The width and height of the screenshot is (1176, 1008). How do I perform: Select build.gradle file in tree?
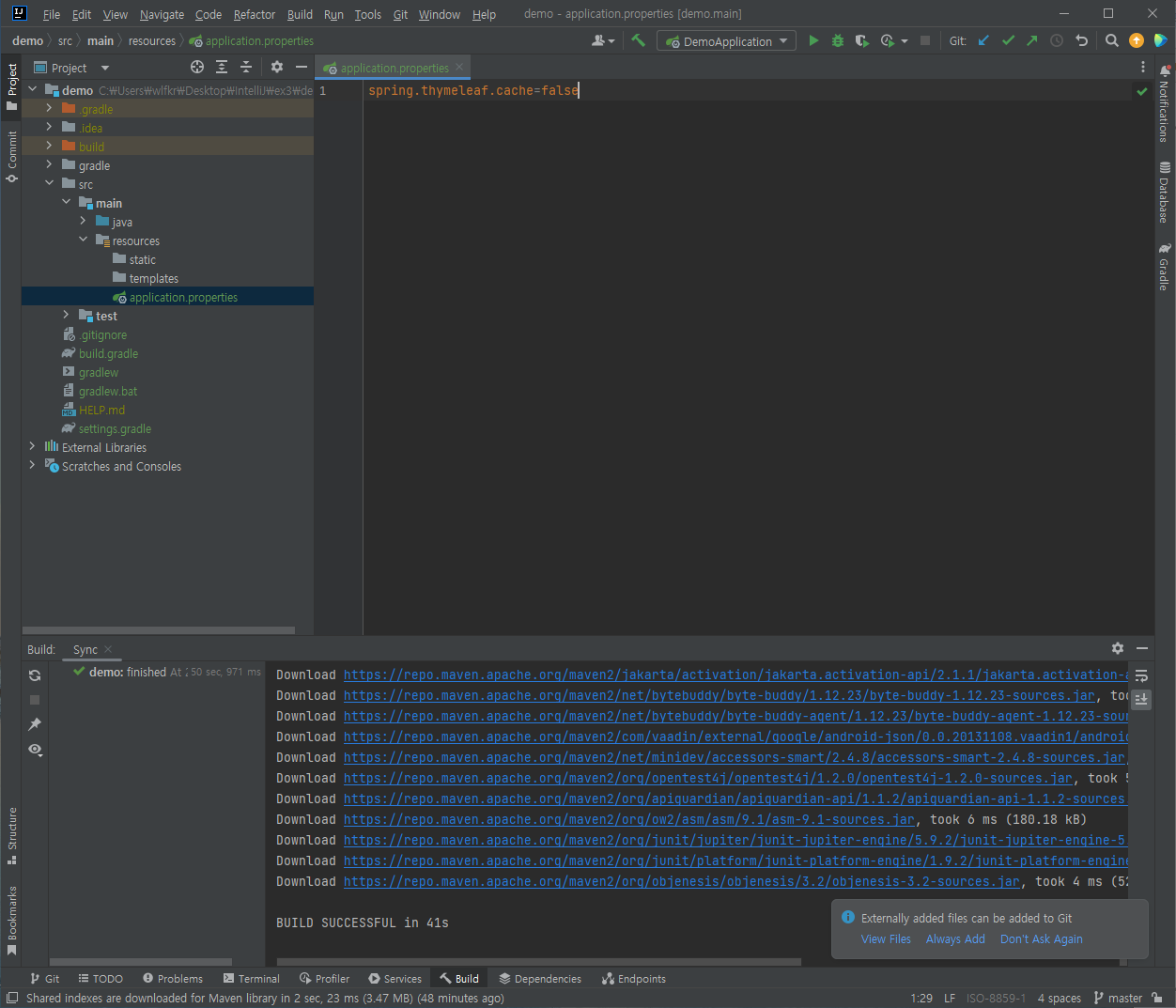click(108, 353)
